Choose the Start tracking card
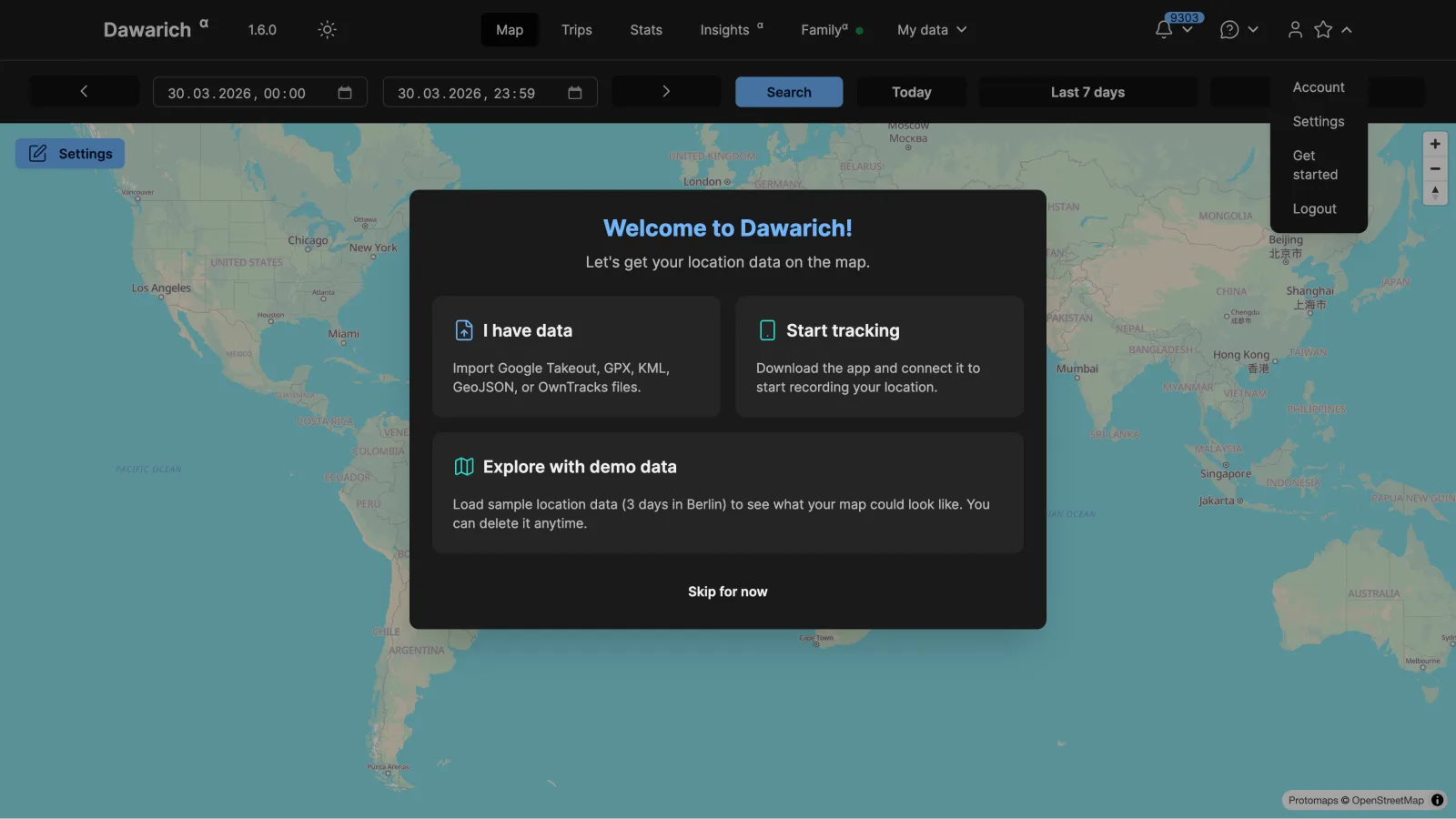Viewport: 1456px width, 819px height. 879,357
